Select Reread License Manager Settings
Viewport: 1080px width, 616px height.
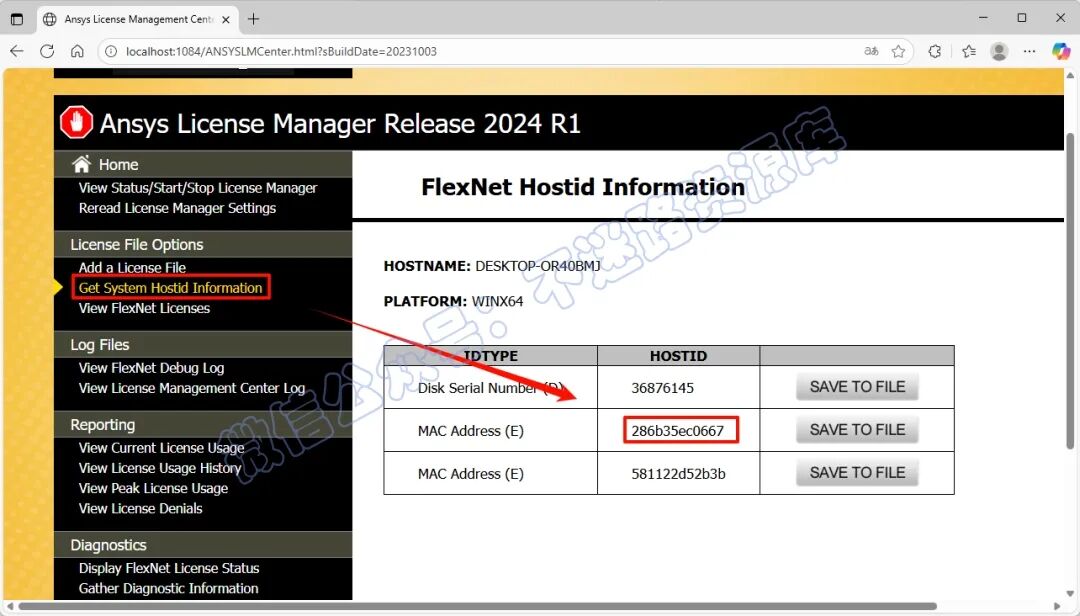click(177, 208)
